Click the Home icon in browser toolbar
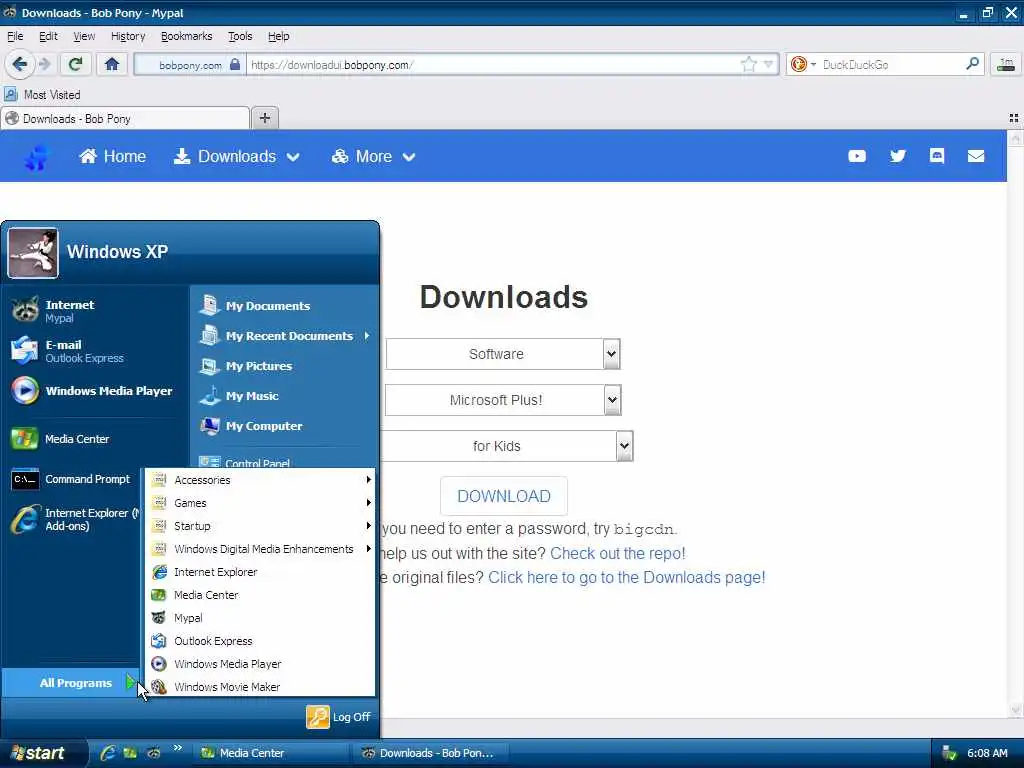1024x768 pixels. (112, 64)
